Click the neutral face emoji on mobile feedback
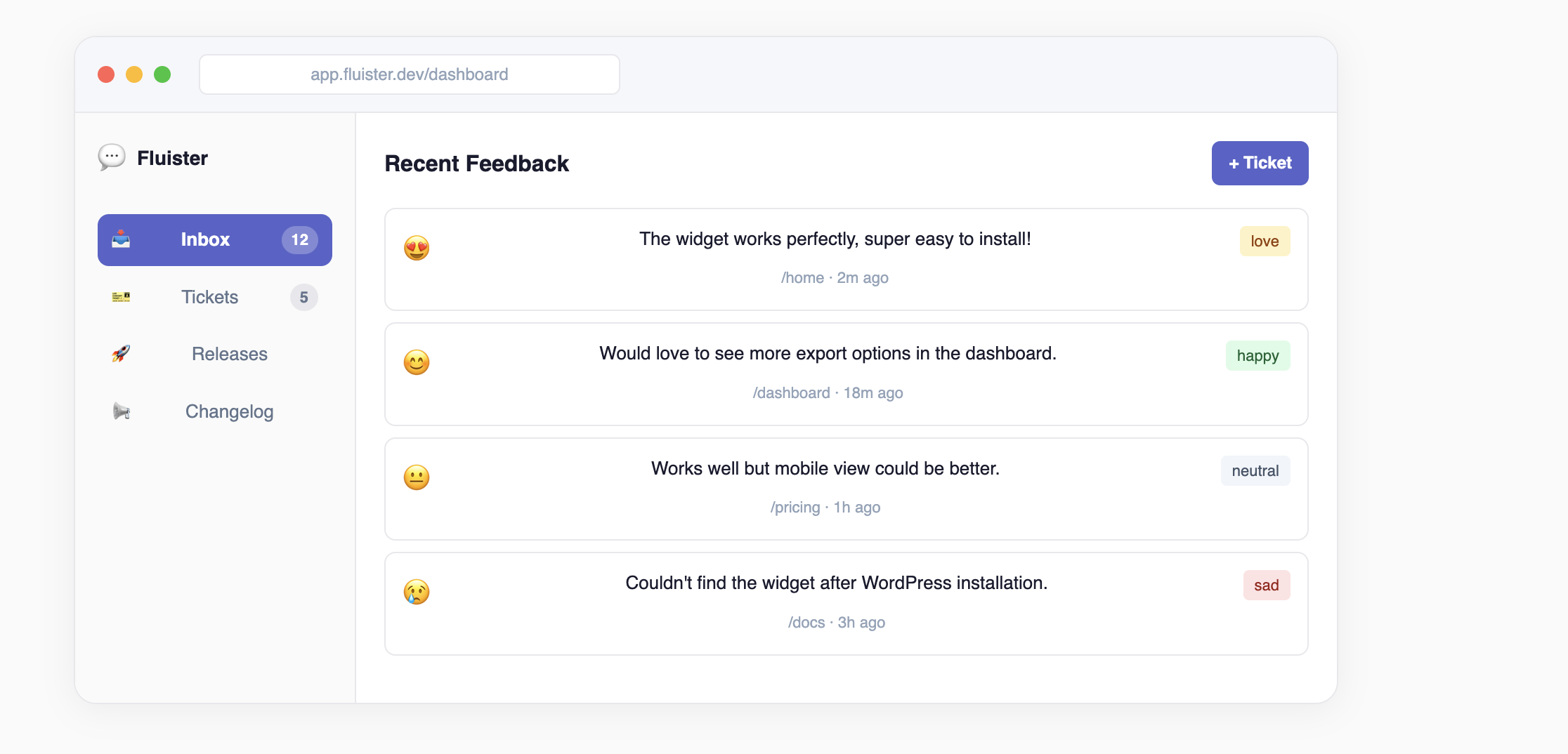This screenshot has height=754, width=1568. [417, 477]
